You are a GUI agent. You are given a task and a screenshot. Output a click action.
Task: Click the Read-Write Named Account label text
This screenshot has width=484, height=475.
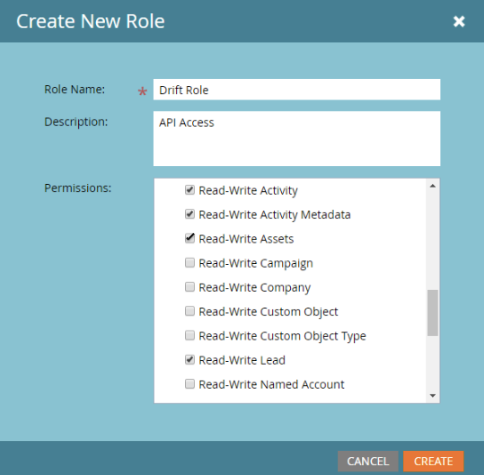271,384
